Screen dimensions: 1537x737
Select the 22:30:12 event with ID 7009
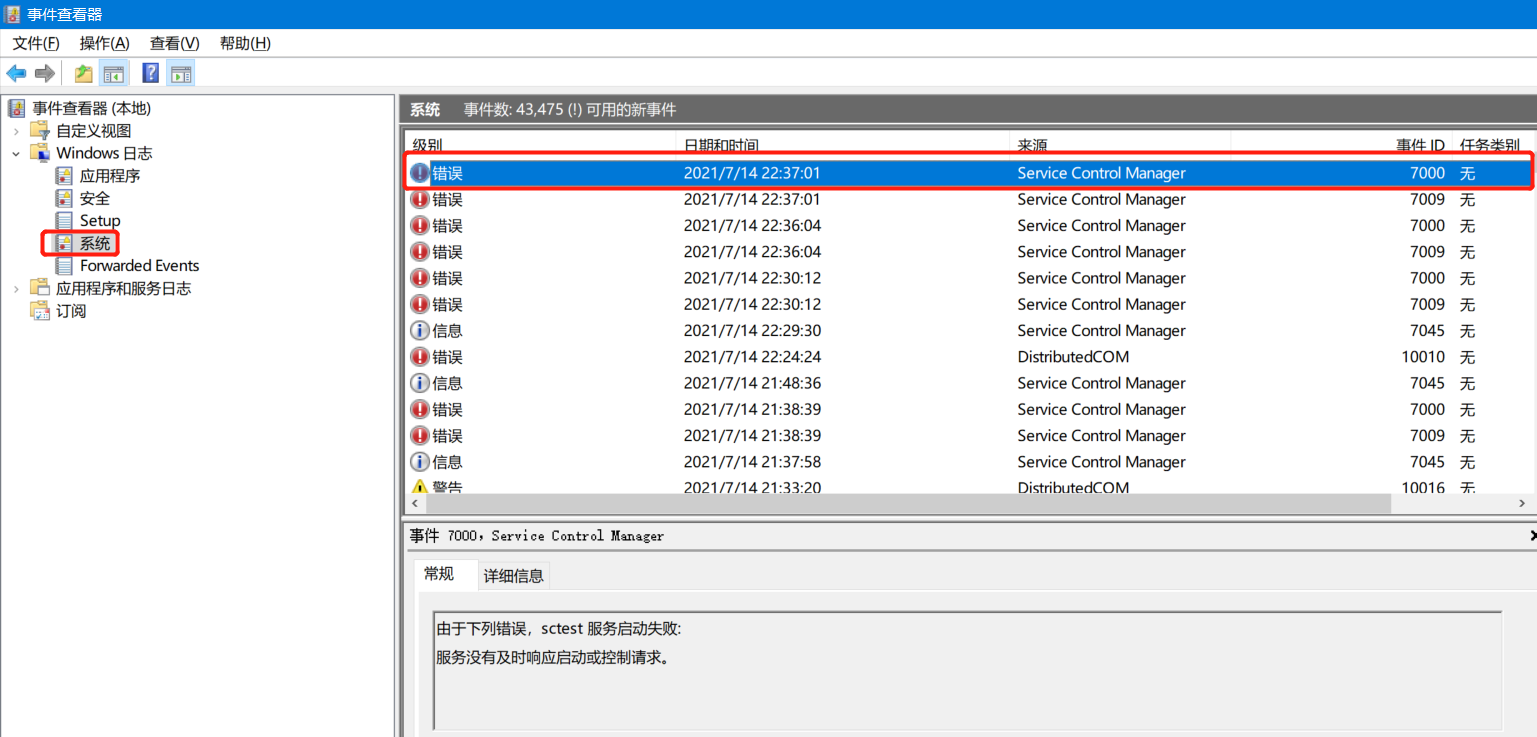(x=968, y=304)
